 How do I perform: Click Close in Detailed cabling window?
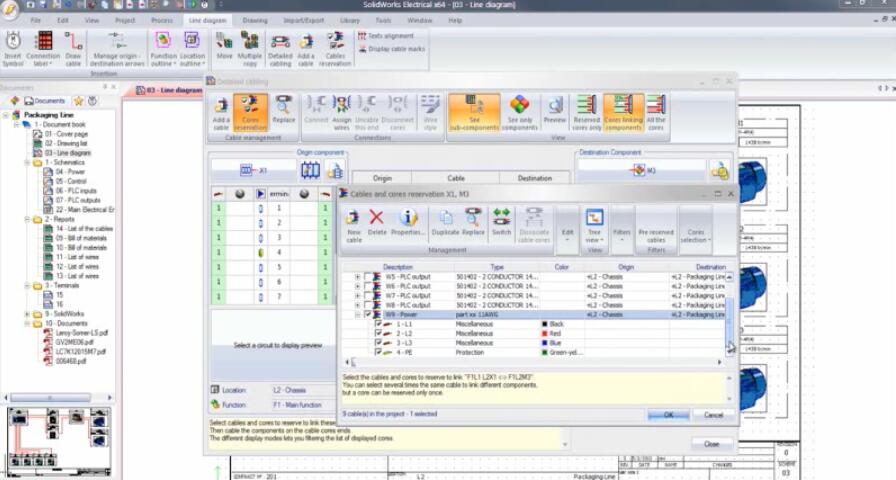pyautogui.click(x=711, y=444)
